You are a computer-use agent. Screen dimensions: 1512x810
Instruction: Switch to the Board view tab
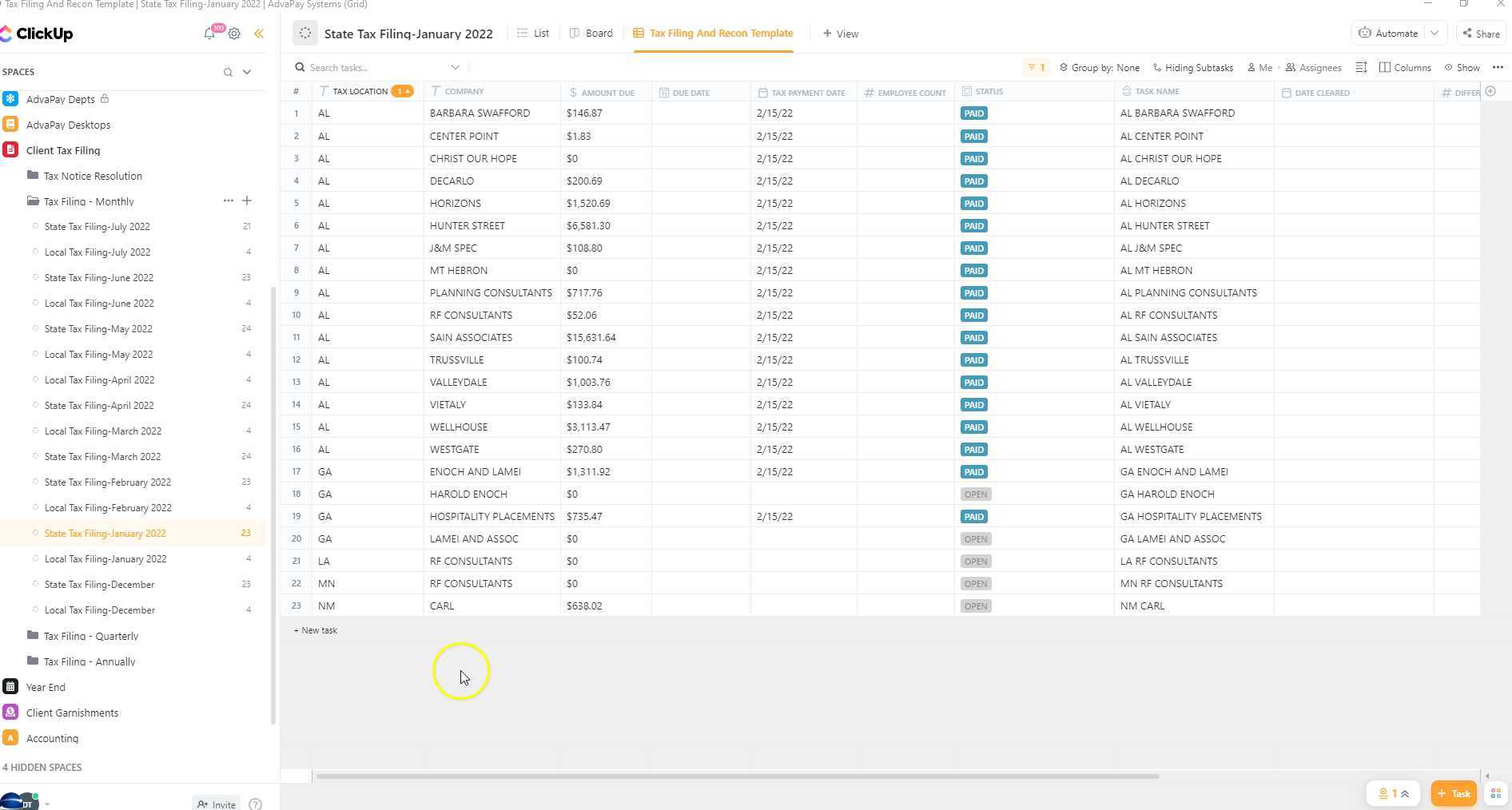(591, 34)
